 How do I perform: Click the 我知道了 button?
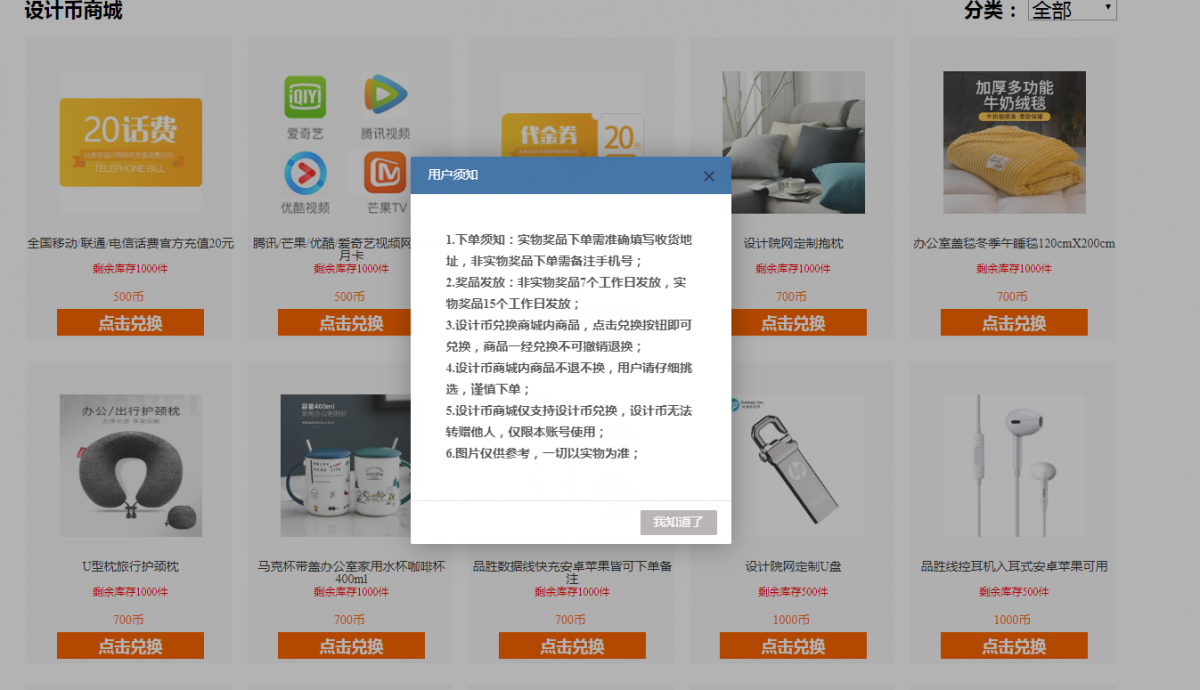[x=679, y=522]
